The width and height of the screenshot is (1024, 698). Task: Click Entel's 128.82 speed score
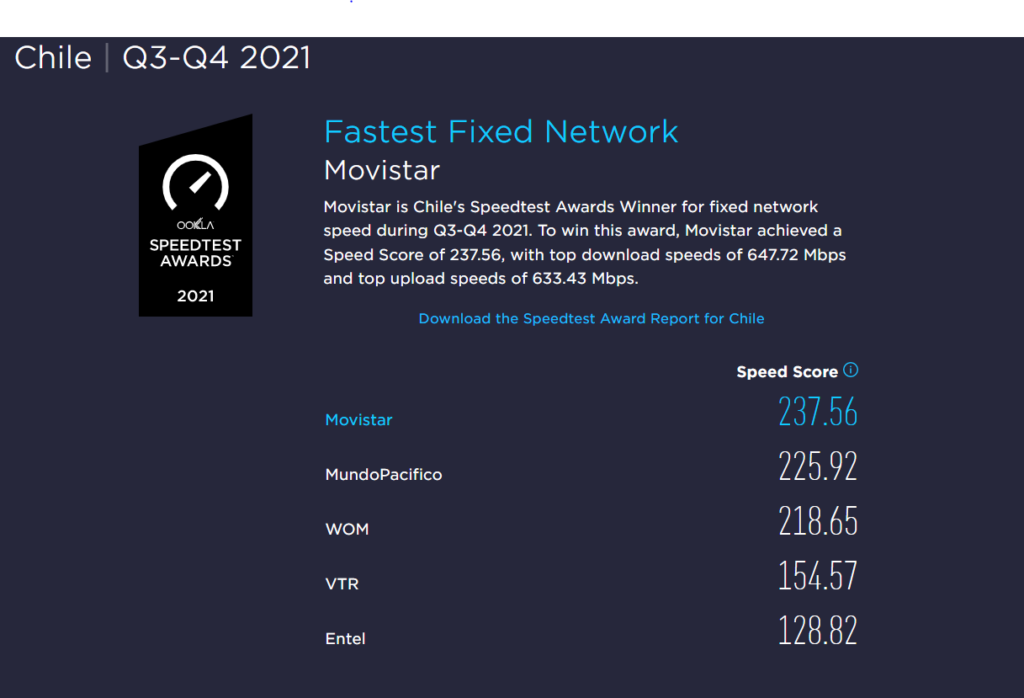[x=818, y=632]
